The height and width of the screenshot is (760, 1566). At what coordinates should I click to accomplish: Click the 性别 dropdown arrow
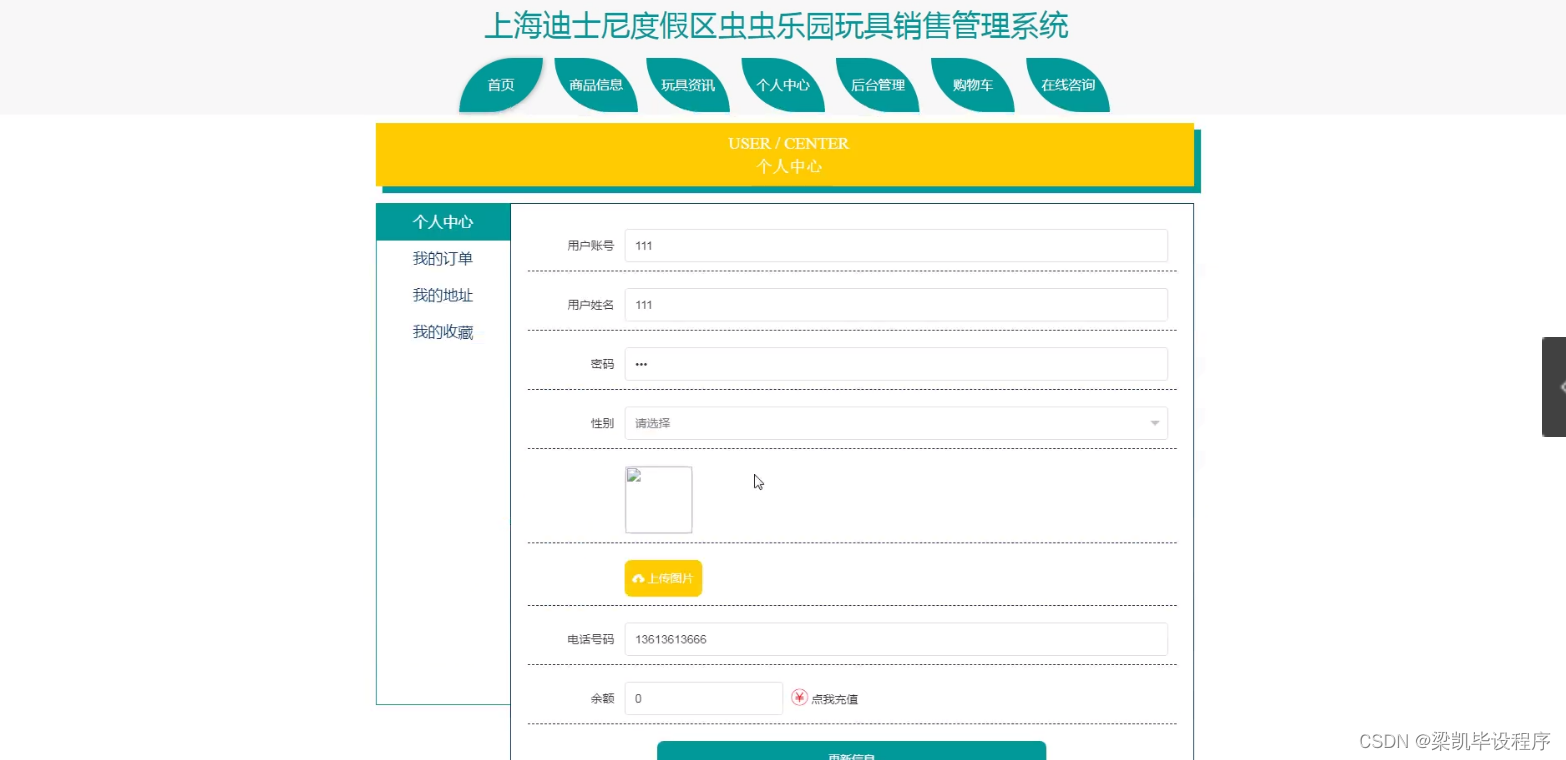1155,423
